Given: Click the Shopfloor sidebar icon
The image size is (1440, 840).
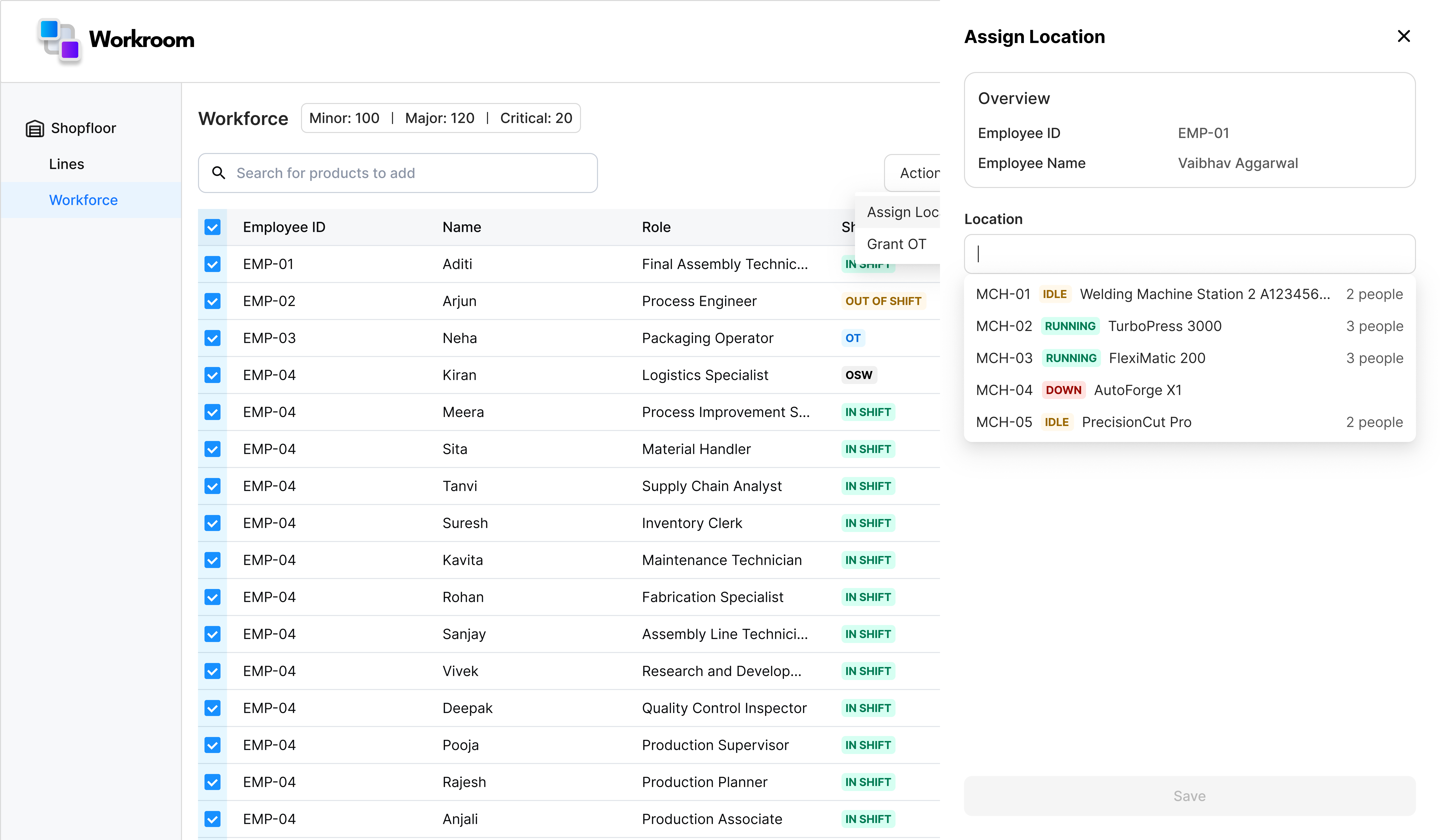Looking at the screenshot, I should click(35, 129).
